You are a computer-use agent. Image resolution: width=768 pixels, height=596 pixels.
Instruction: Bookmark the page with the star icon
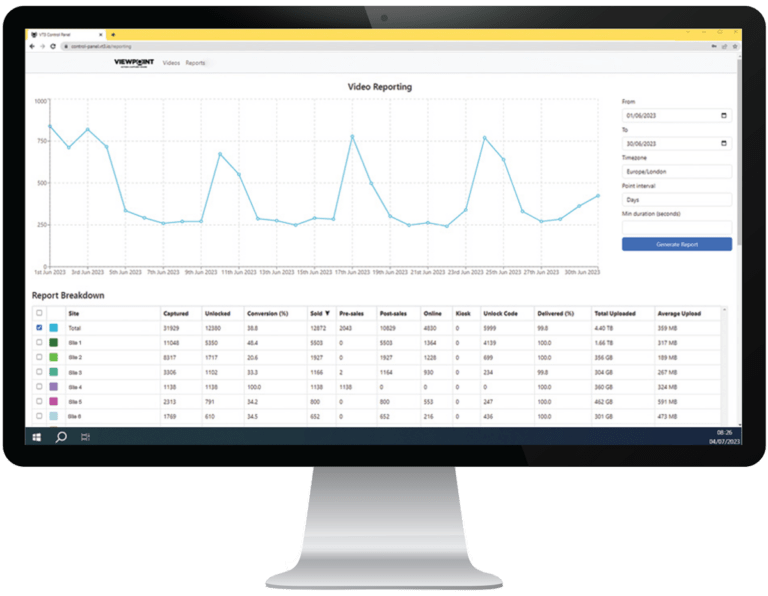[735, 47]
